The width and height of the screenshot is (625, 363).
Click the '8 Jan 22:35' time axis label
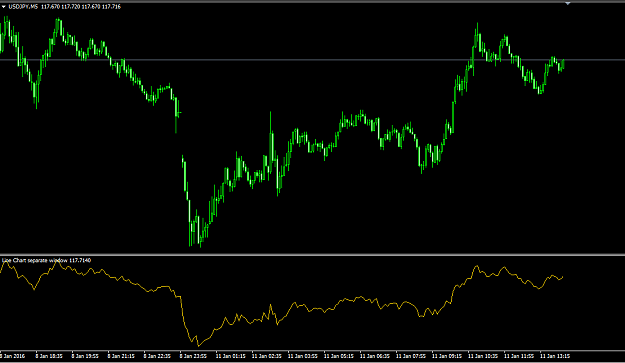coord(157,356)
